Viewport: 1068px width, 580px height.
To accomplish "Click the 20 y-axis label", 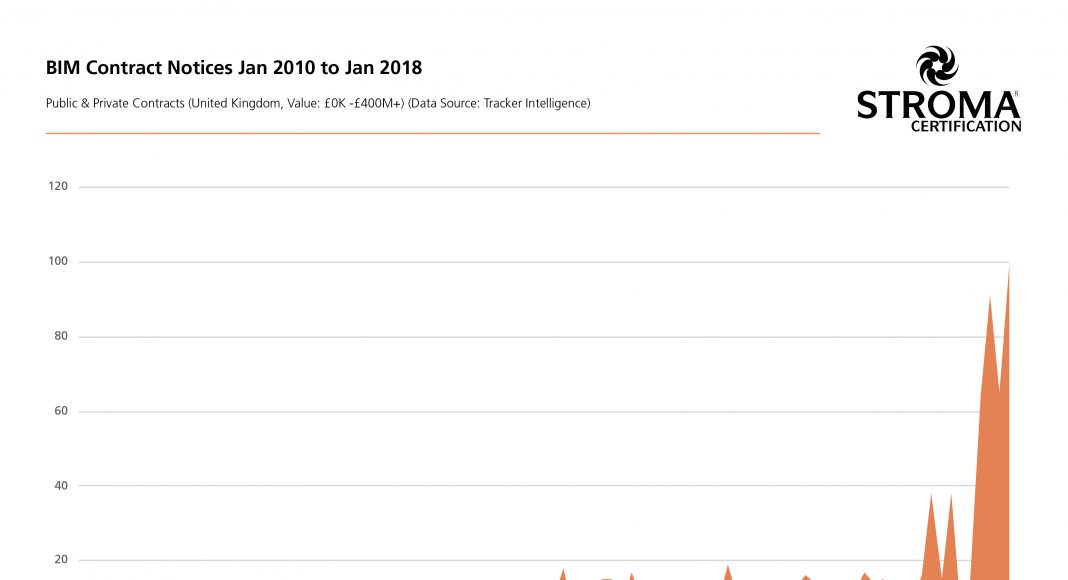I will pyautogui.click(x=61, y=560).
